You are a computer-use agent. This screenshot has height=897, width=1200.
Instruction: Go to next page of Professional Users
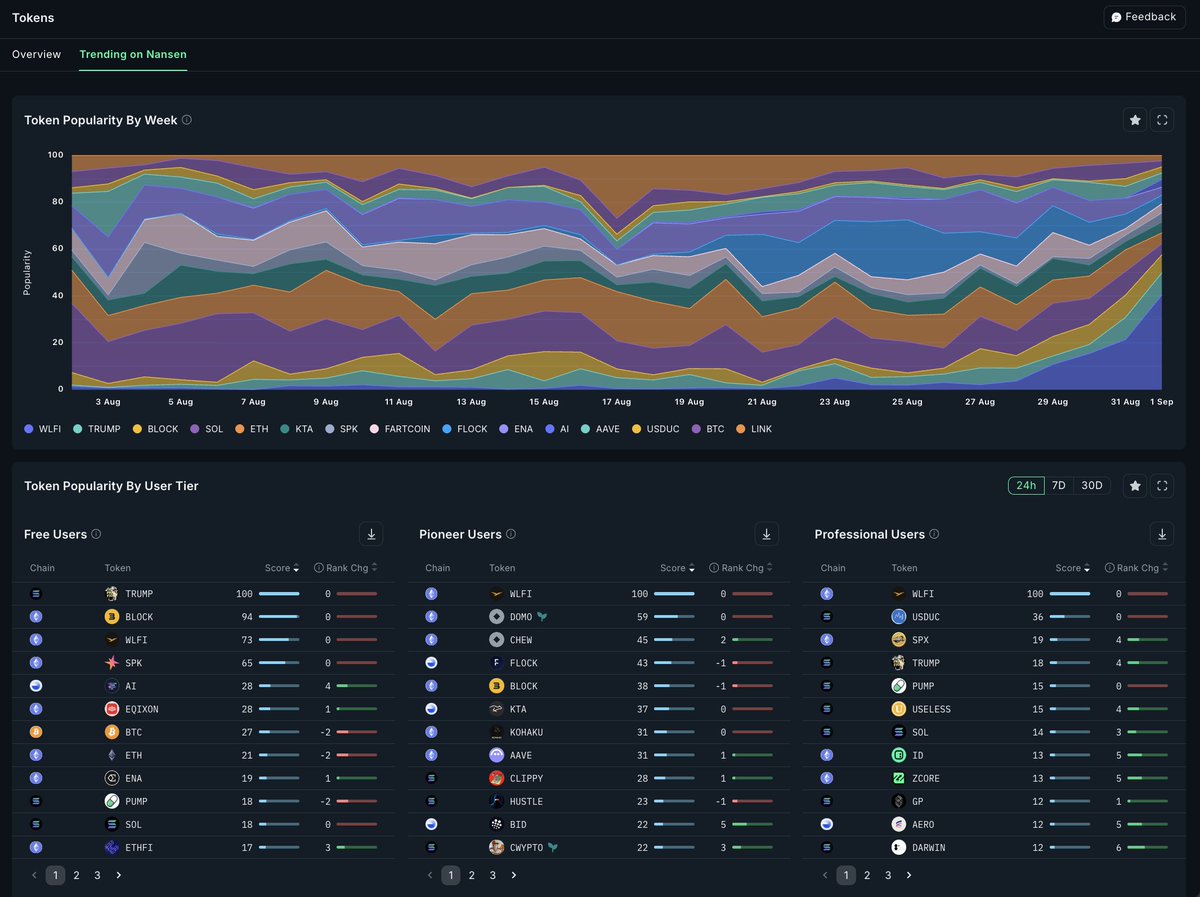[x=909, y=875]
